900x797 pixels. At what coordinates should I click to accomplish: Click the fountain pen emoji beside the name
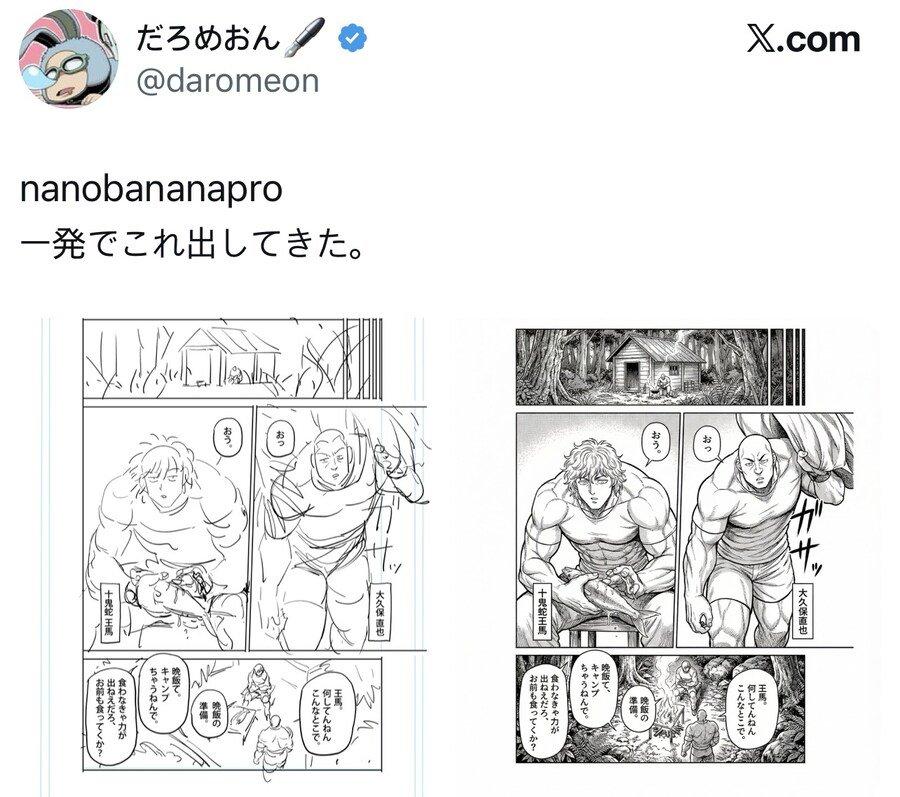coord(304,37)
